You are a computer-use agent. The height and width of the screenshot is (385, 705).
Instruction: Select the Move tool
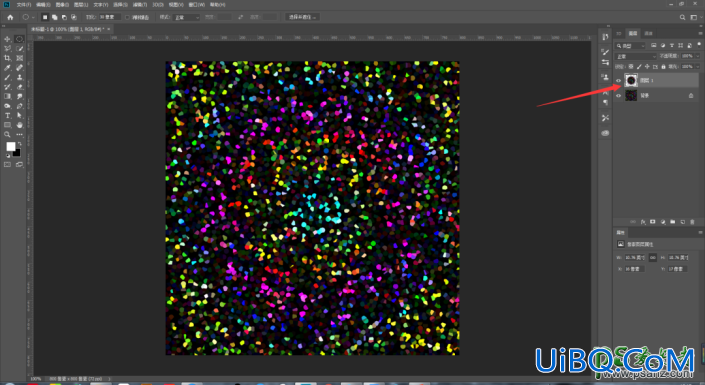(x=7, y=39)
